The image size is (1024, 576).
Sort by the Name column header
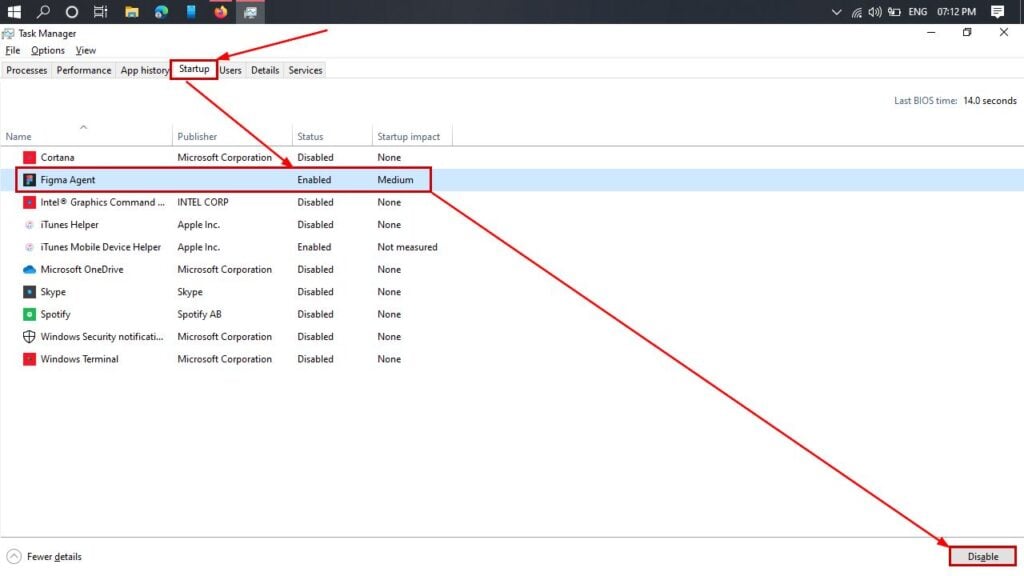tap(86, 135)
